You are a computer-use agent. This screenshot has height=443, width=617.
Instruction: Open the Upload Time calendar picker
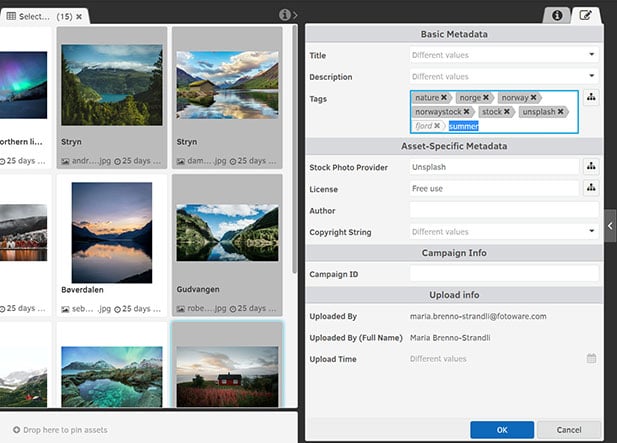(x=591, y=358)
